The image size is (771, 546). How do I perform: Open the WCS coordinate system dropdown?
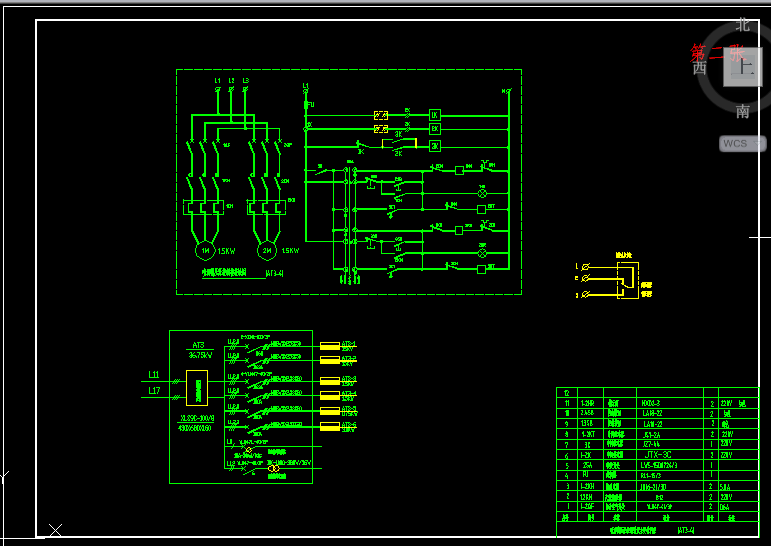point(742,144)
